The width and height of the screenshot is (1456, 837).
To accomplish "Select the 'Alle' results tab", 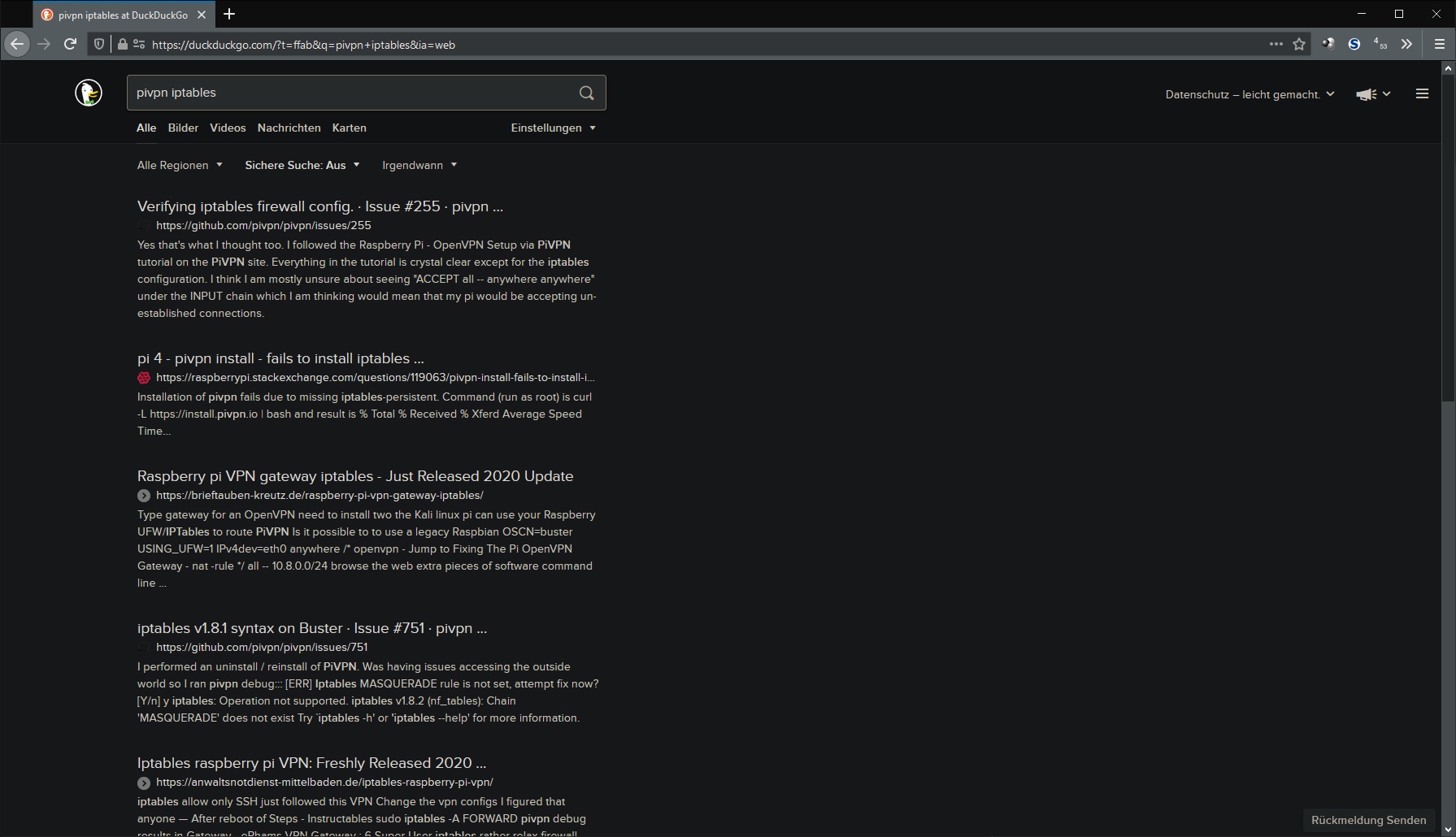I will click(146, 128).
